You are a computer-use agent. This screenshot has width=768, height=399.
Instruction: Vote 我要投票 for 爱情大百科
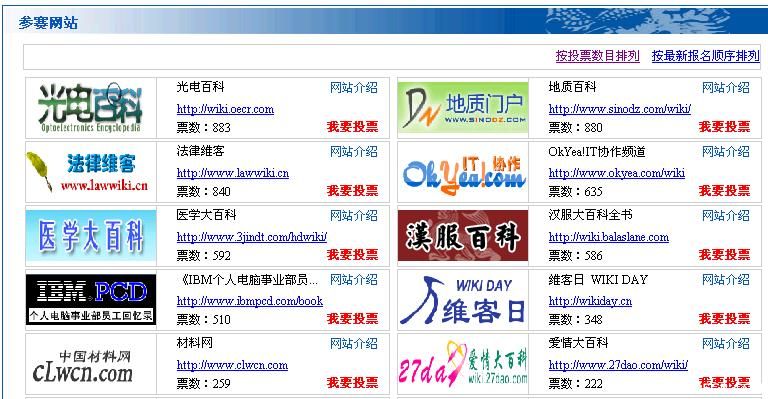(x=724, y=382)
